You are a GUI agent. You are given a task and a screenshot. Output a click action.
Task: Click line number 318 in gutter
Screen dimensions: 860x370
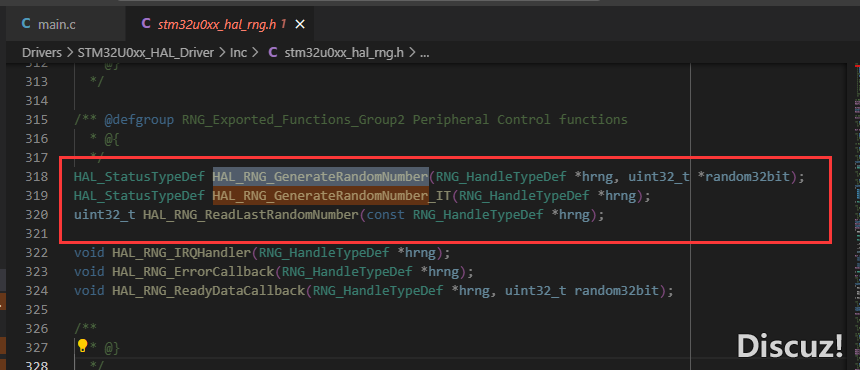tap(37, 177)
